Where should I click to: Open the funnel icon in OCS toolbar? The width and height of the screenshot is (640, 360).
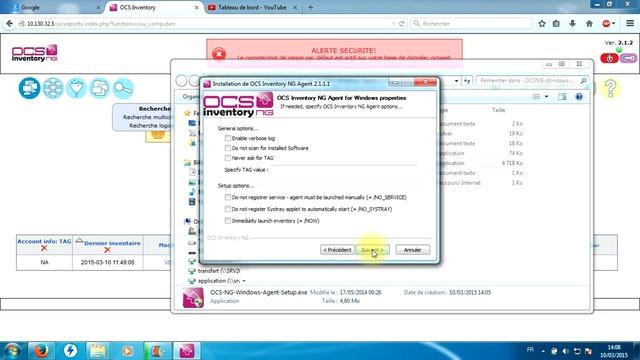[x=76, y=88]
